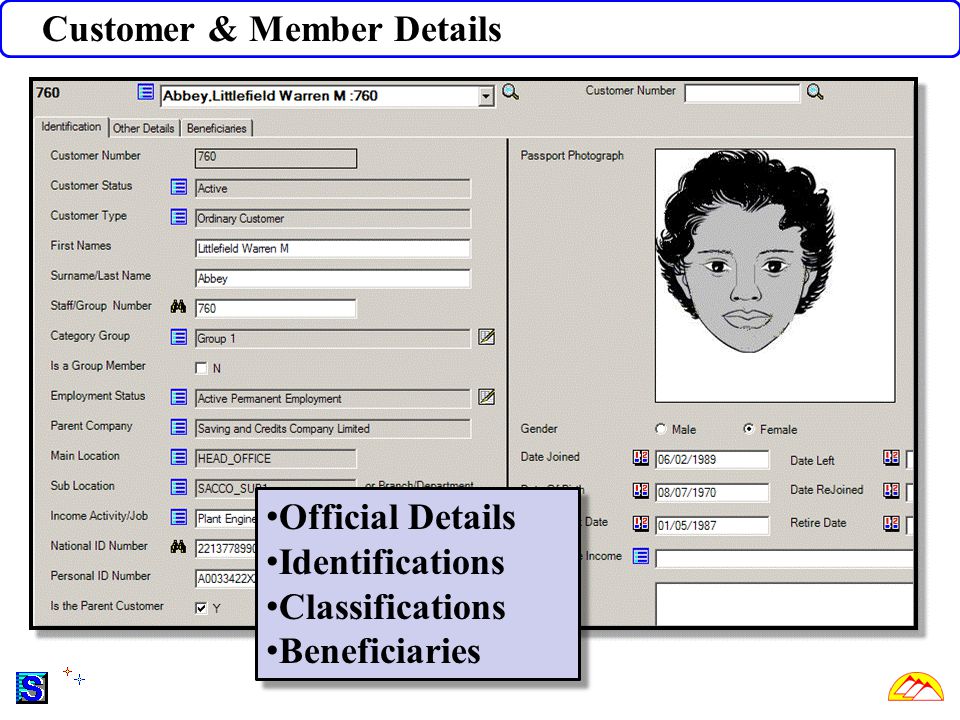Click the Ordinary Customer type field
This screenshot has height=720, width=960.
tap(332, 219)
